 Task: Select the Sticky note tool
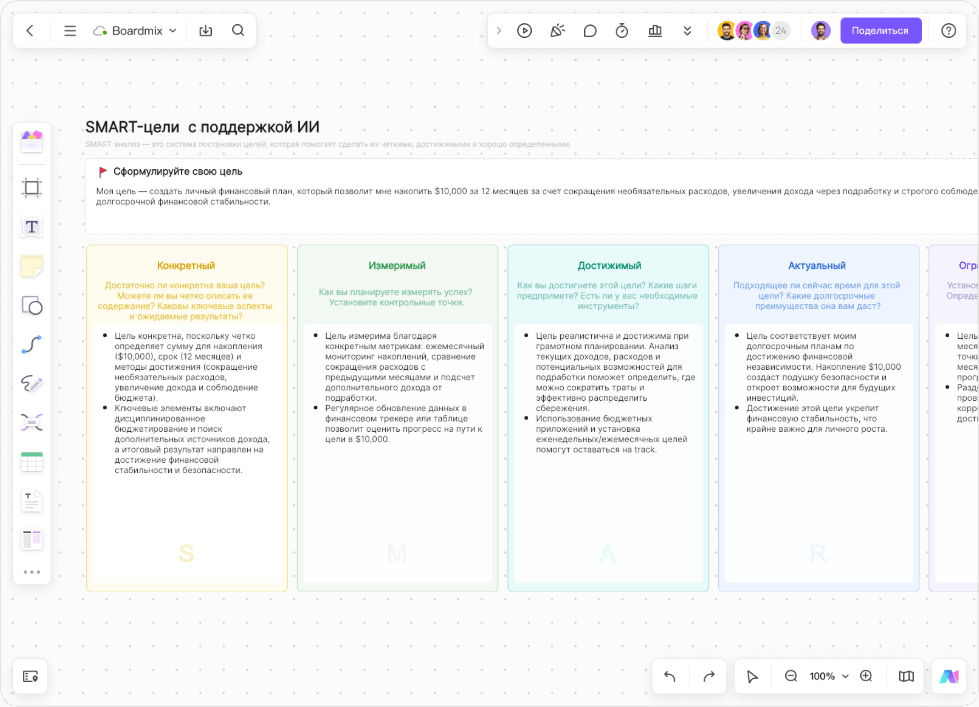(32, 267)
